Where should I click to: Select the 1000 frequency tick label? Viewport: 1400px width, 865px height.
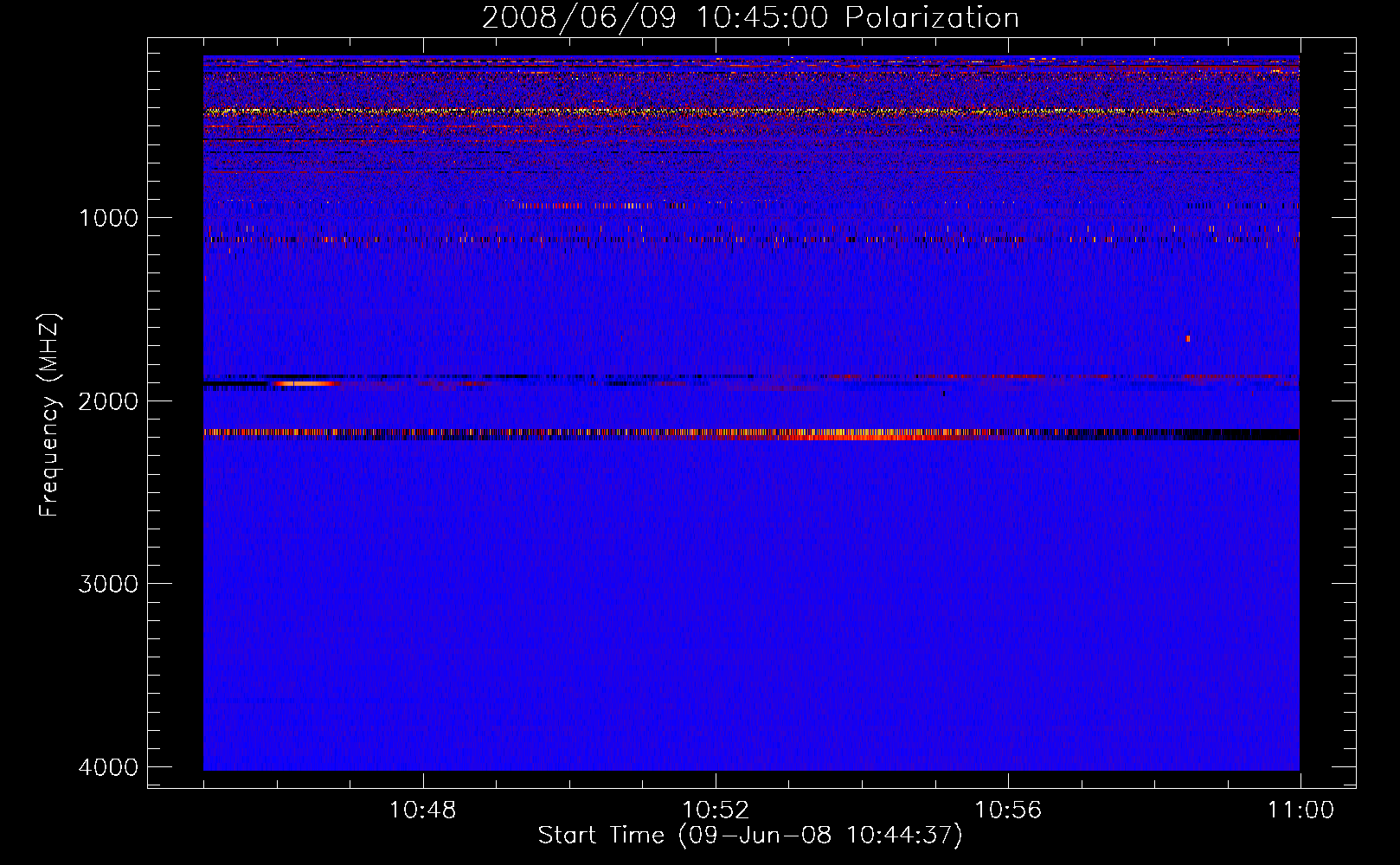tap(109, 218)
